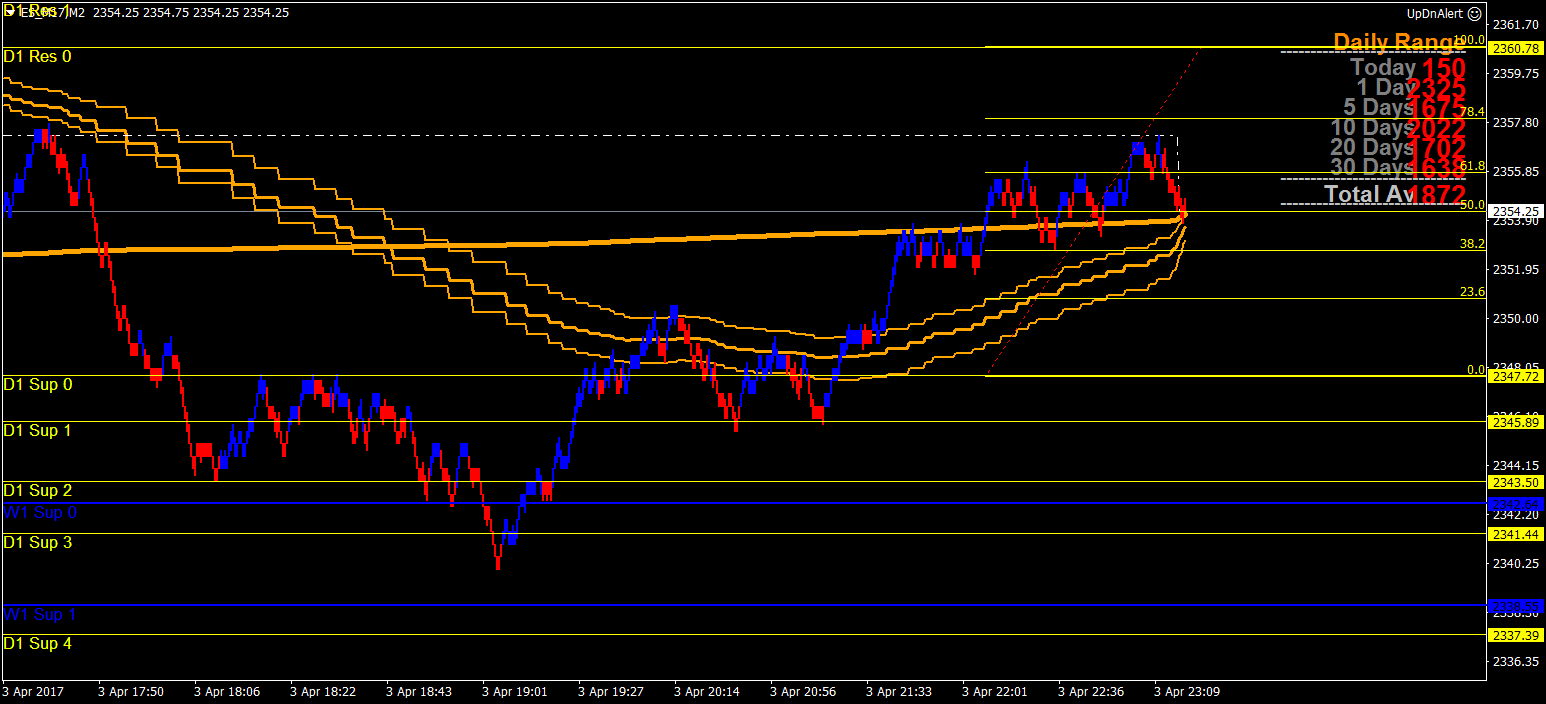Select the D1 Sup 2 level label
This screenshot has height=704, width=1546.
(x=37, y=490)
